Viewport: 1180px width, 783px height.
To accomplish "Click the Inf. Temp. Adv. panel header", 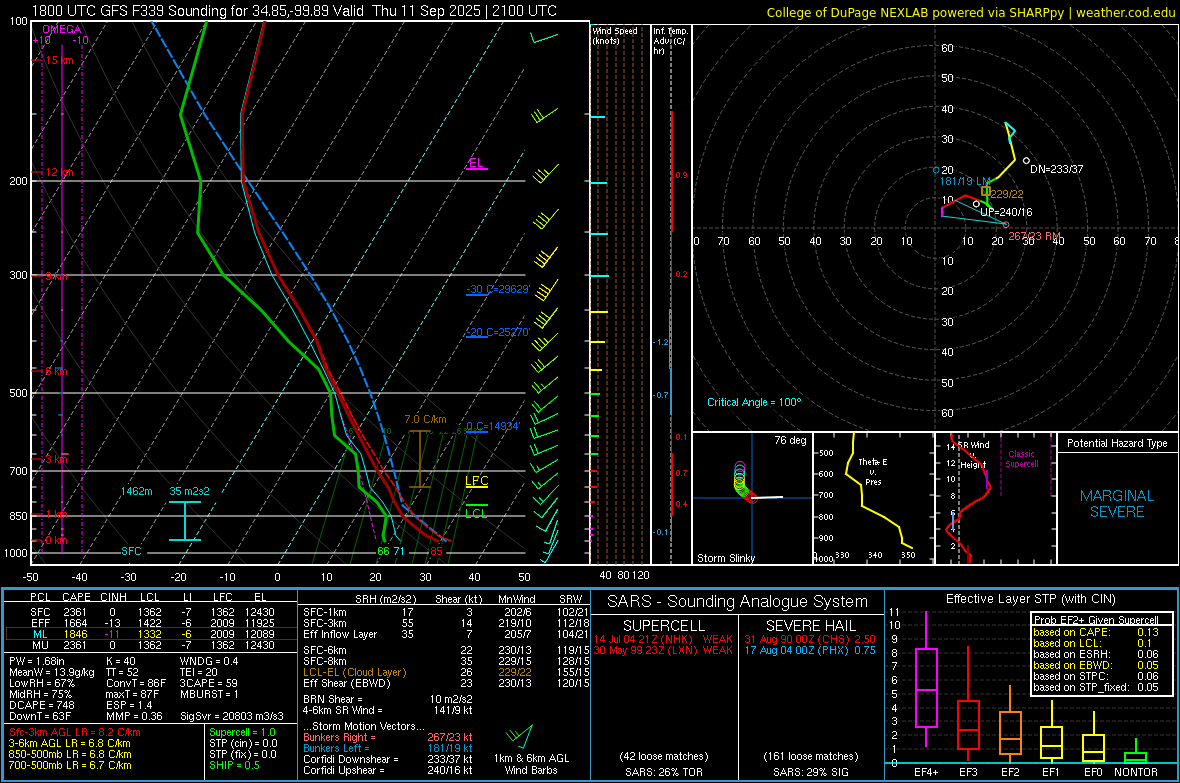I will [670, 40].
